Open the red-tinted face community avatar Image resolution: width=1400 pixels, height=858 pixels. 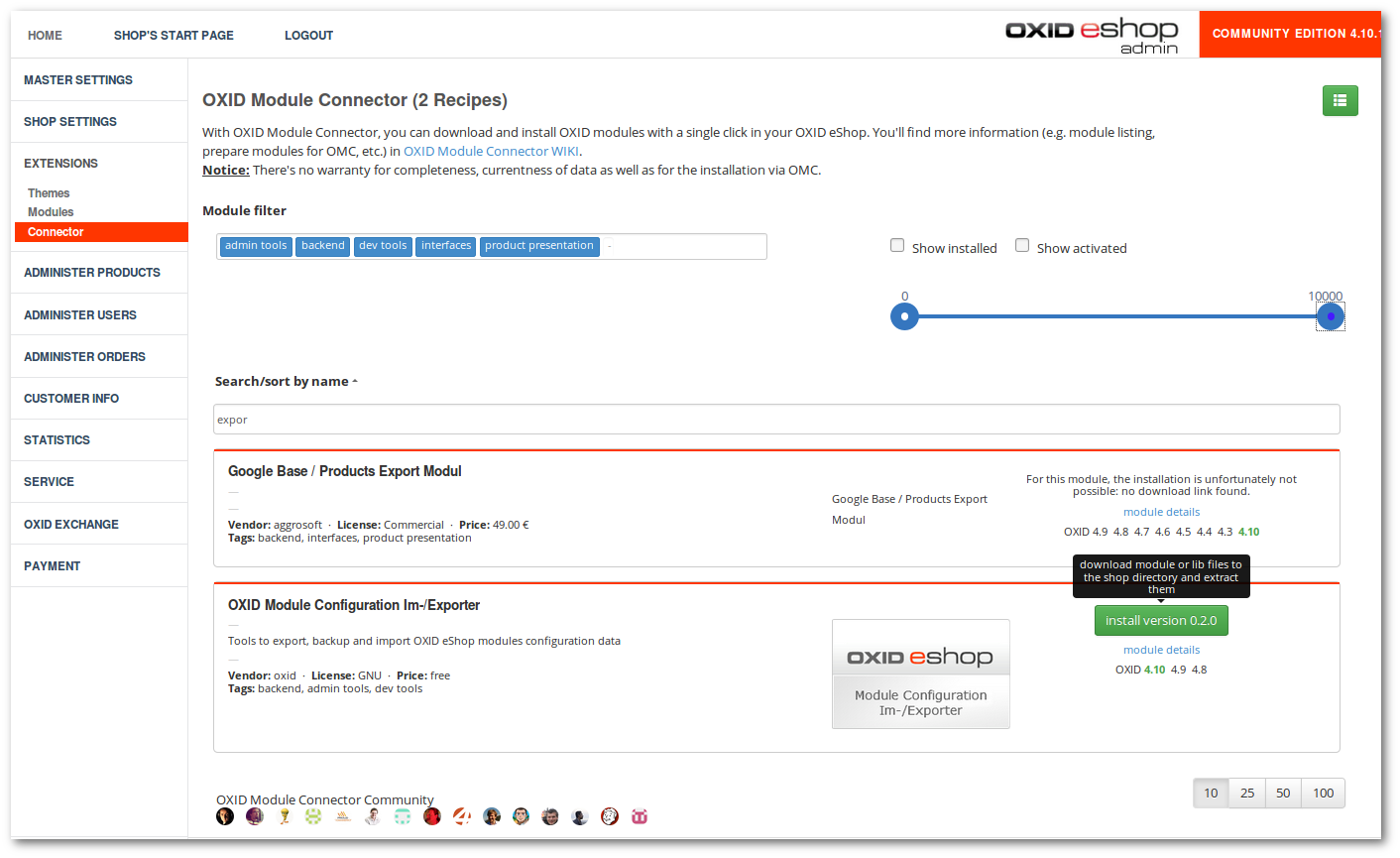pos(432,816)
